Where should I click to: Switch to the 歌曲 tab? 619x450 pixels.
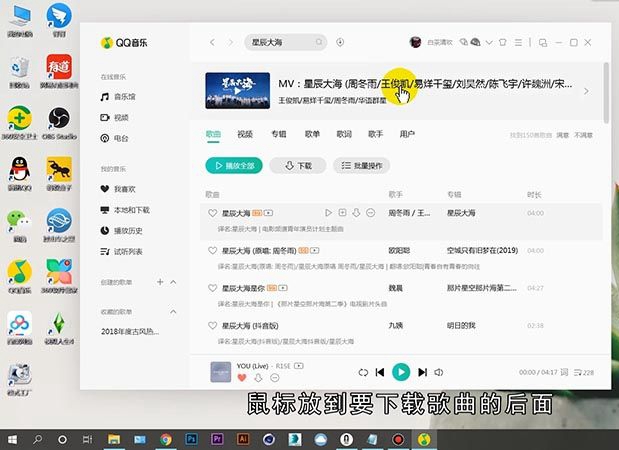[213, 134]
